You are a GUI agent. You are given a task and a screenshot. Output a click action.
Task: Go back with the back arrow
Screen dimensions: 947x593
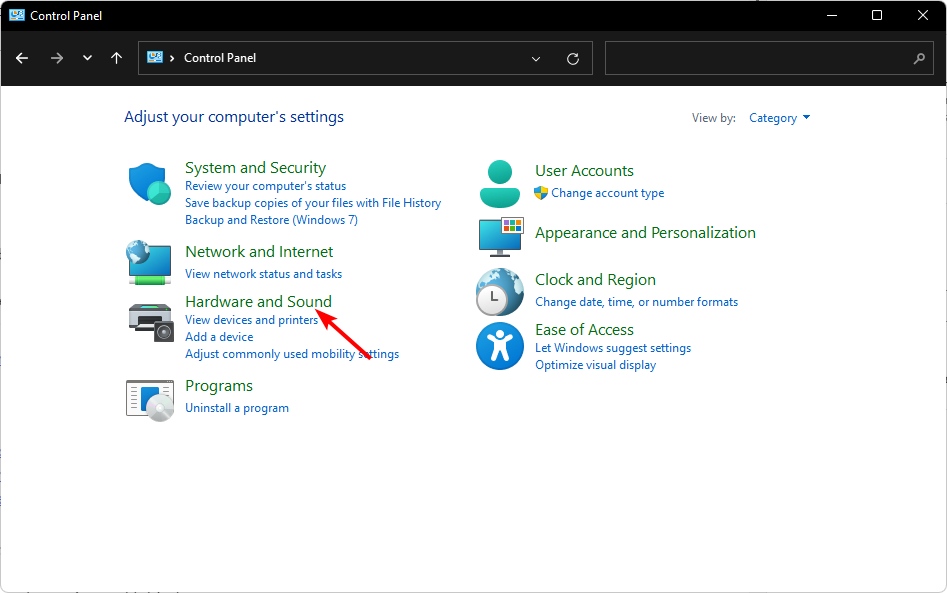22,58
